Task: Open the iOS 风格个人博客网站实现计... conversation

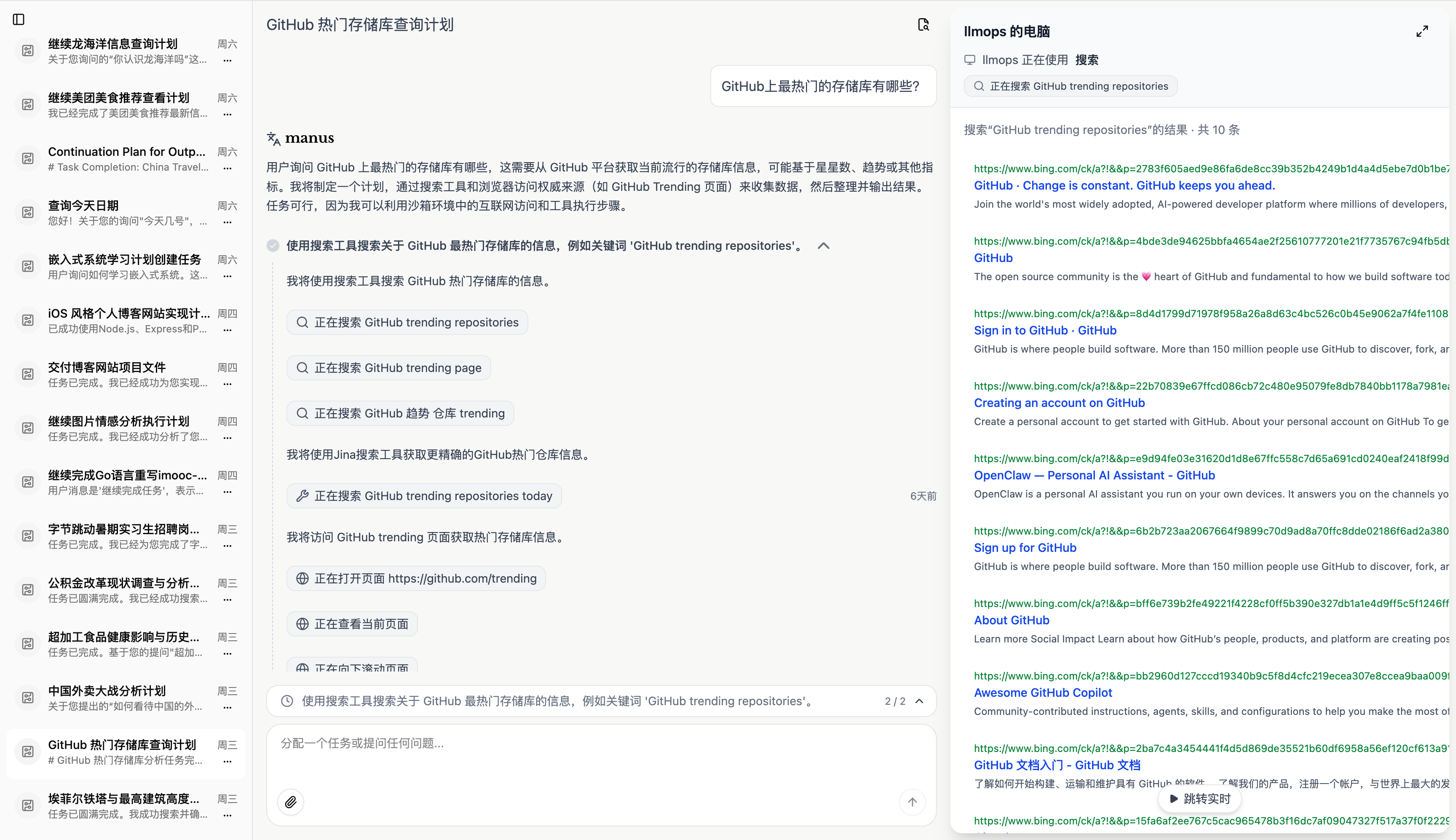Action: coord(126,321)
